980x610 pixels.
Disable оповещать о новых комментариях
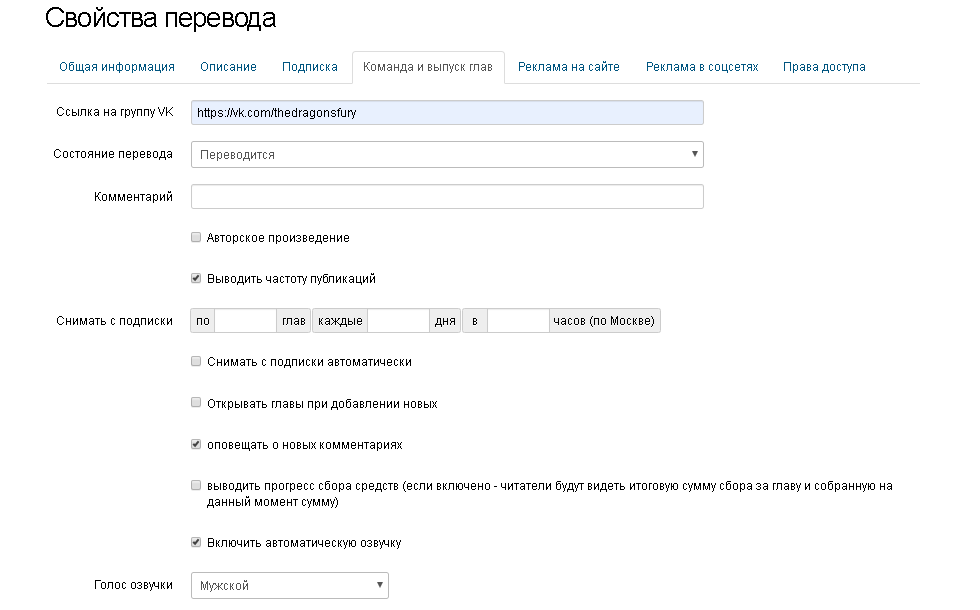pyautogui.click(x=196, y=444)
